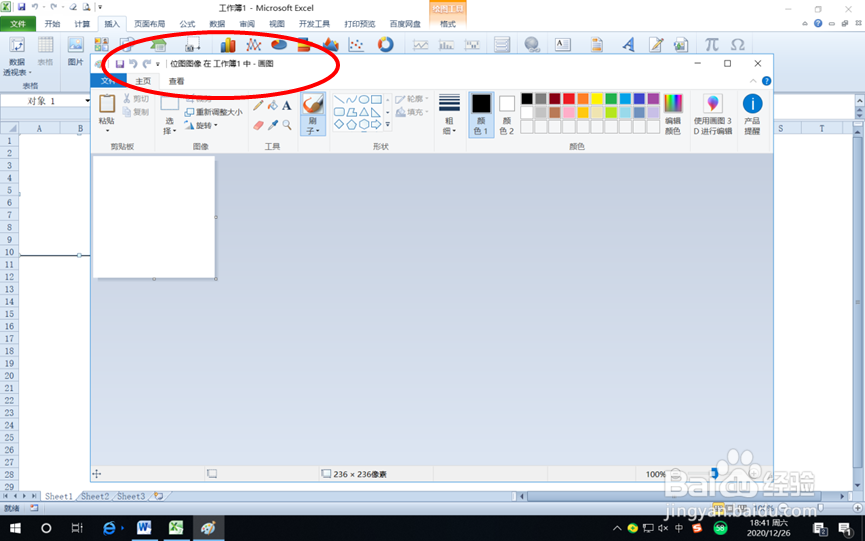Select Color 1 (颜色1) swatch button

(481, 115)
